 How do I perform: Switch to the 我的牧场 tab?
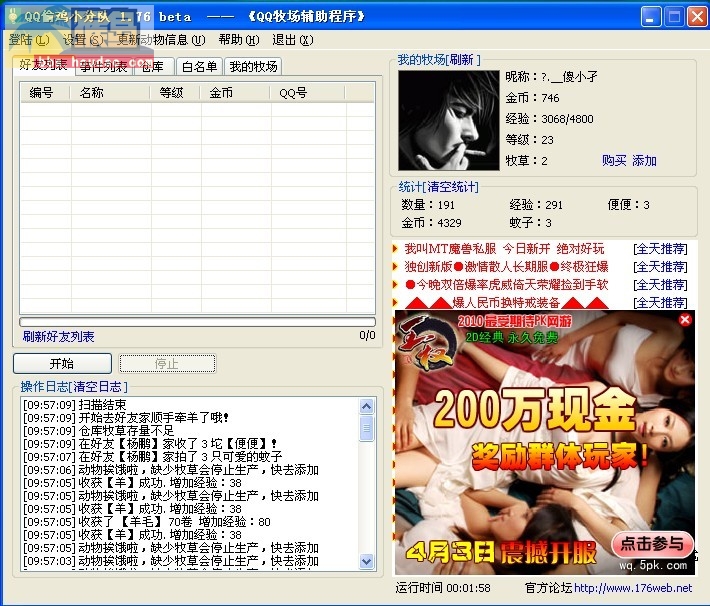(x=253, y=67)
